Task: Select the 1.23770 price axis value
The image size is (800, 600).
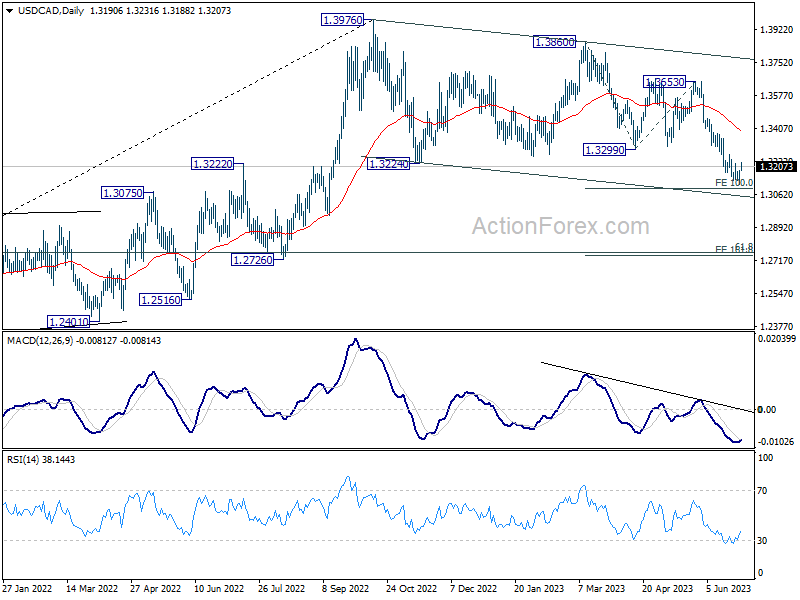Action: coord(777,327)
